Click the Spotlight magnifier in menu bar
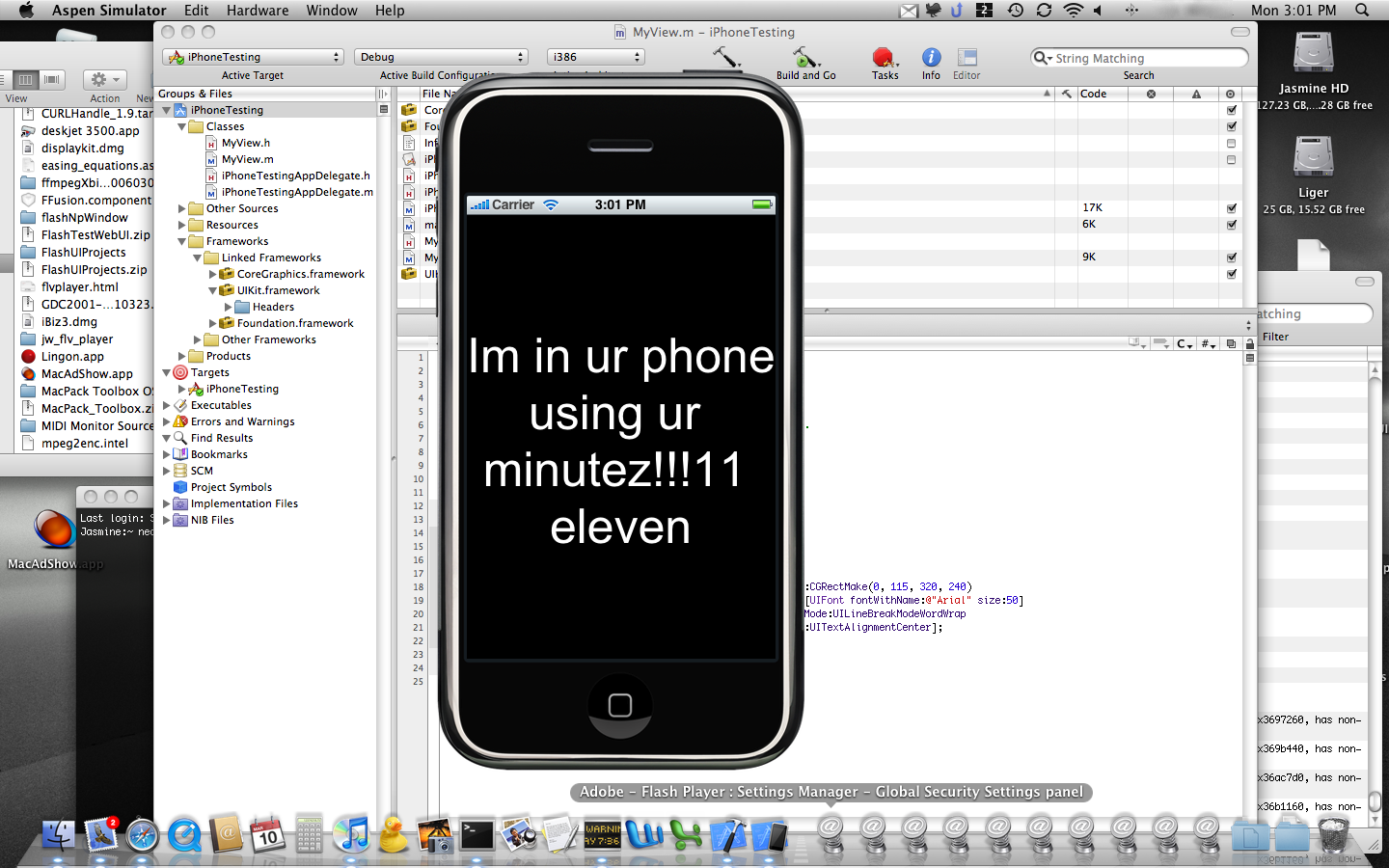Image resolution: width=1389 pixels, height=868 pixels. pos(1362,10)
